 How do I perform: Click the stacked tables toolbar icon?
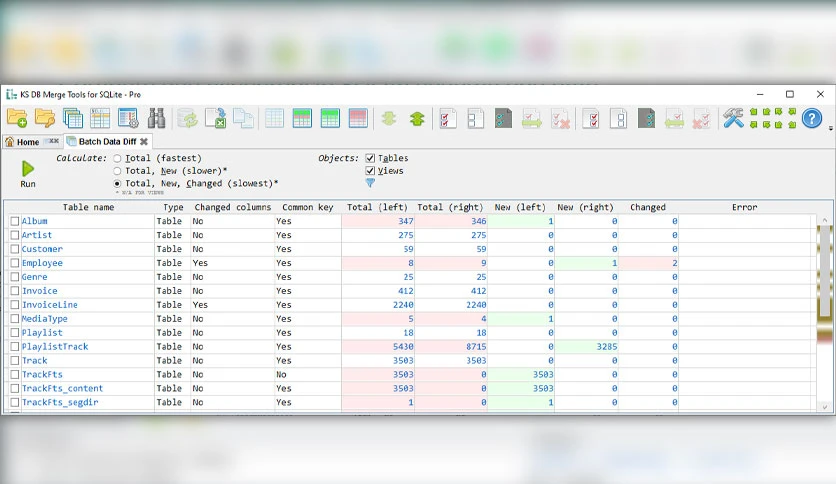coord(73,118)
